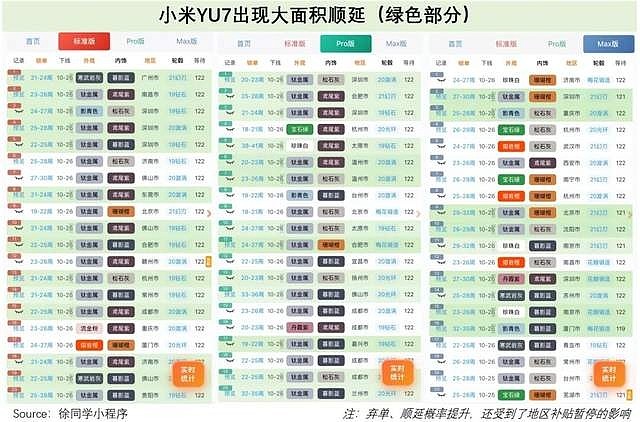Click green 宝石绿 chip in Max panel 南宁市 row
Screen dimensions: 640x422
pos(511,180)
